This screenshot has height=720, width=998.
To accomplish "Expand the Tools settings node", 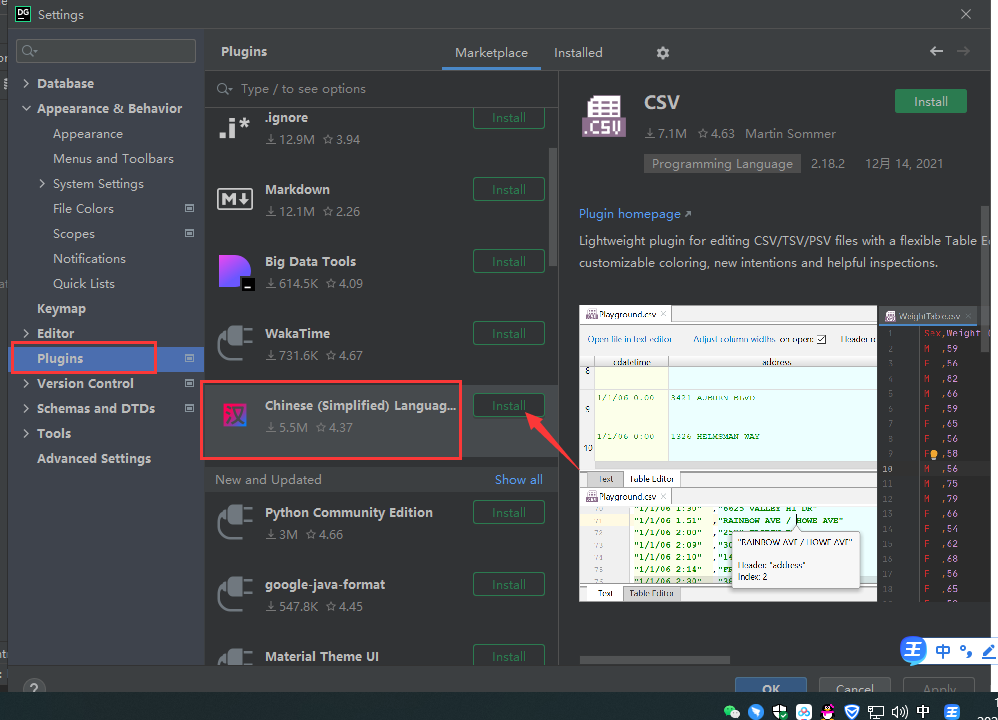I will [26, 433].
